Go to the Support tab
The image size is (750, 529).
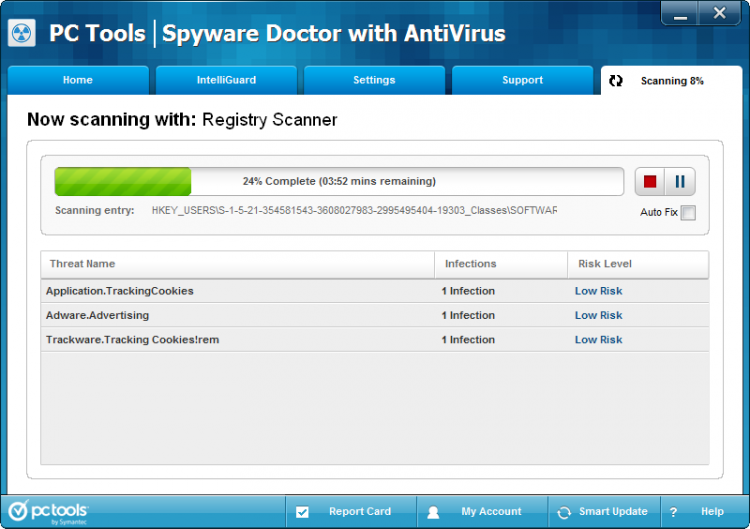pos(522,80)
